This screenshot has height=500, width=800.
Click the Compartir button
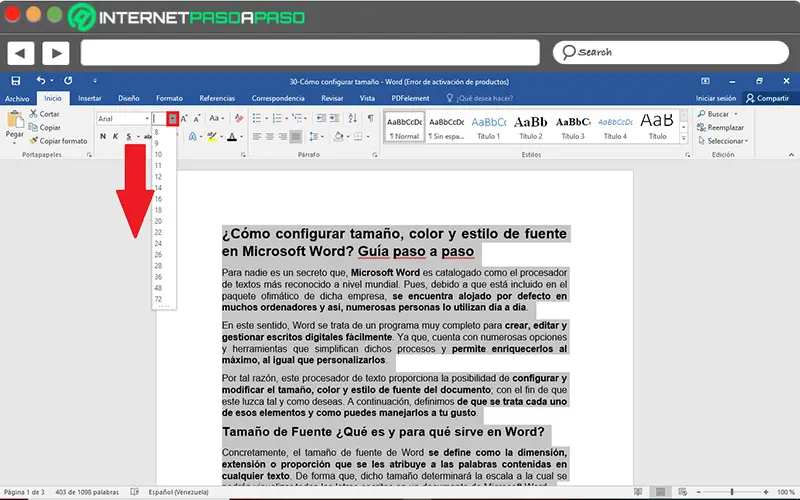(x=767, y=98)
